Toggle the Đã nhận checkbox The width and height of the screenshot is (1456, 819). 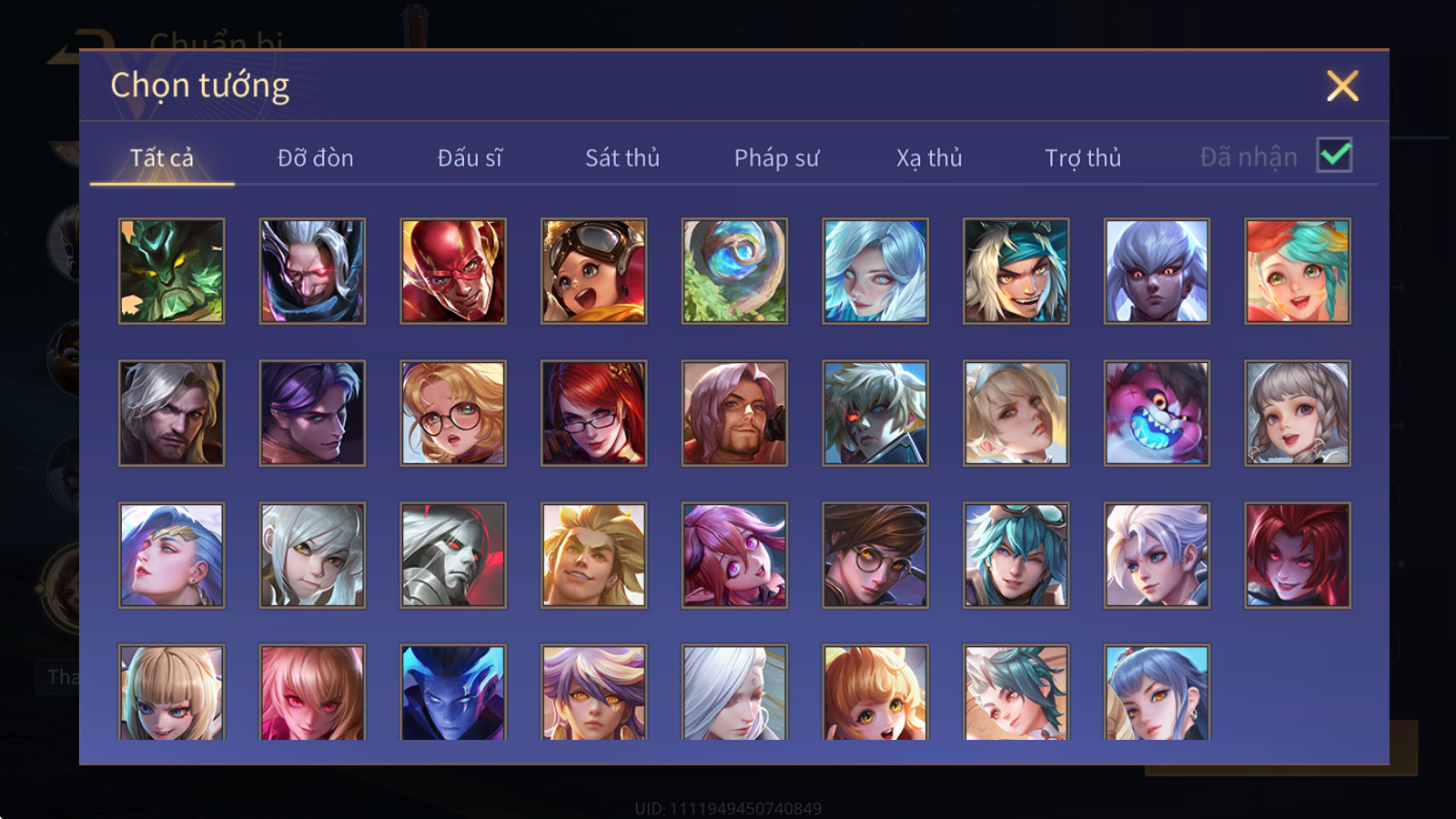coord(1334,156)
